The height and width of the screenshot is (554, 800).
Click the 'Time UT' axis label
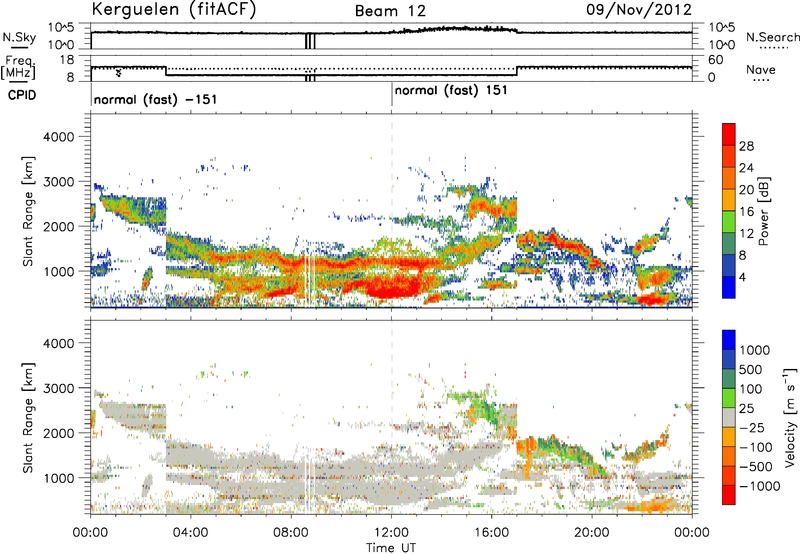click(x=391, y=547)
